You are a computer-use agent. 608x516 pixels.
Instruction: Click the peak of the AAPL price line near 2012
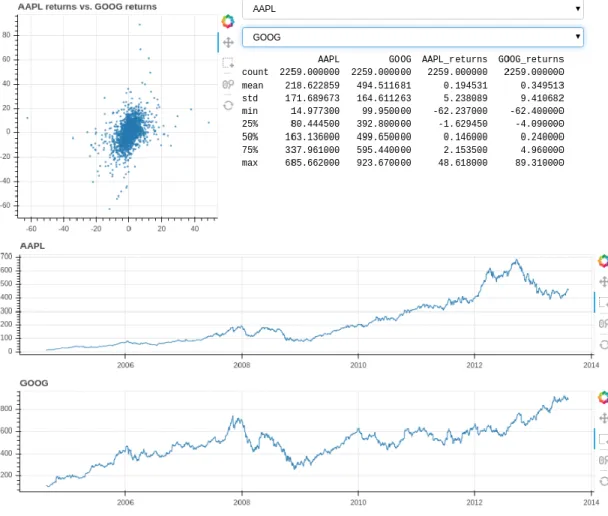coord(516,261)
